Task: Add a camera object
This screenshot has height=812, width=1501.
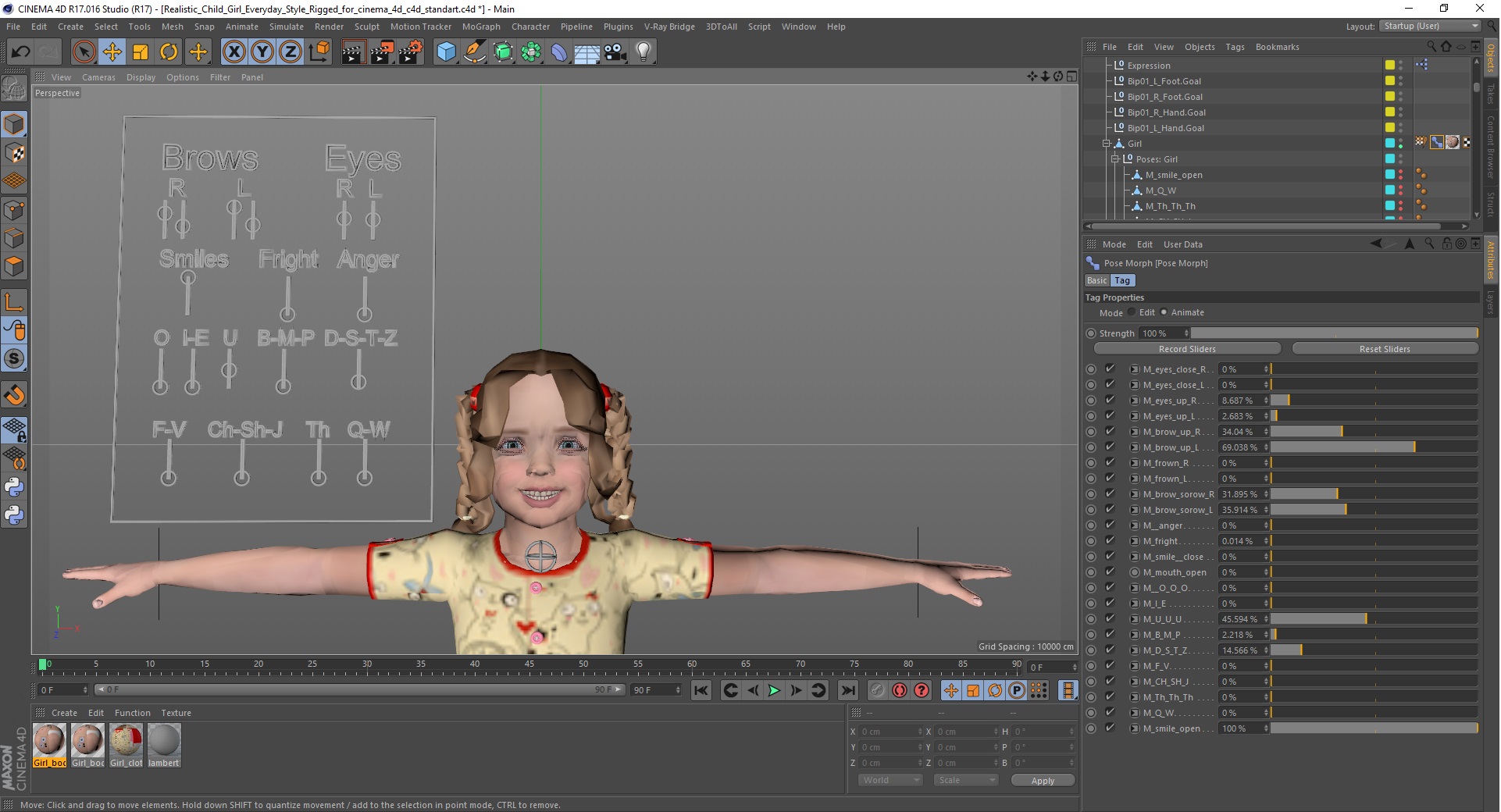Action: pyautogui.click(x=615, y=52)
